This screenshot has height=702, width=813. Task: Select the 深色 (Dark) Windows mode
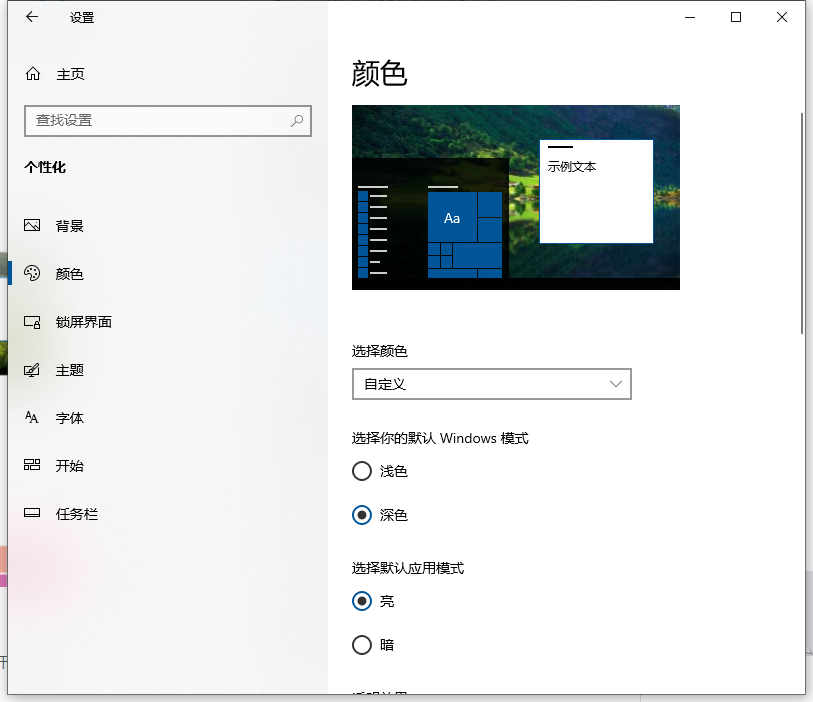click(361, 515)
